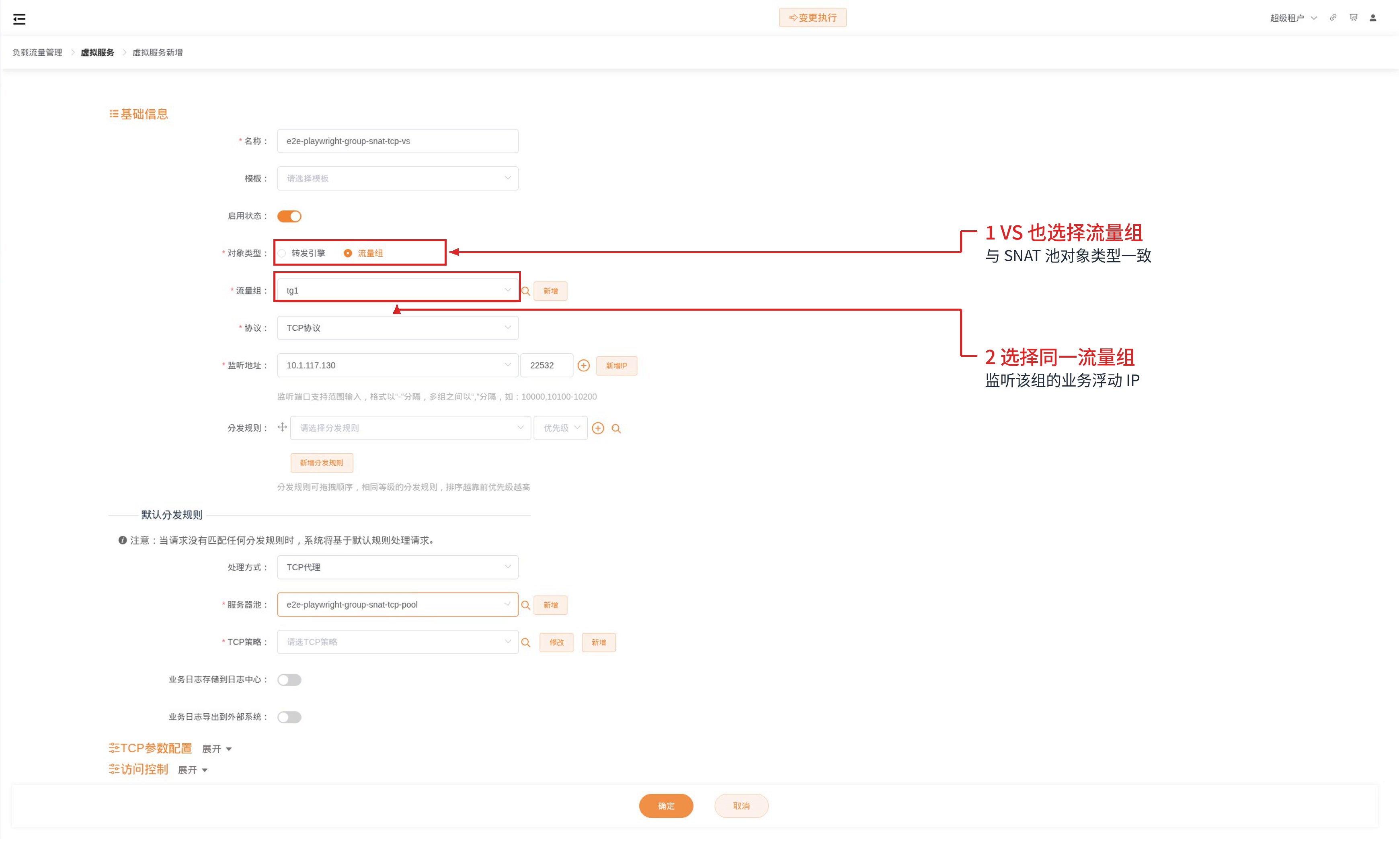This screenshot has height=868, width=1399.
Task: Click the 新增分发规则 button
Action: pos(322,463)
